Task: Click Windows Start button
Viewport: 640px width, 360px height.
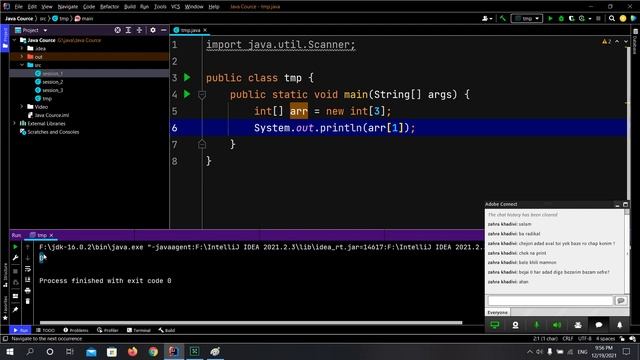Action: (x=9, y=351)
